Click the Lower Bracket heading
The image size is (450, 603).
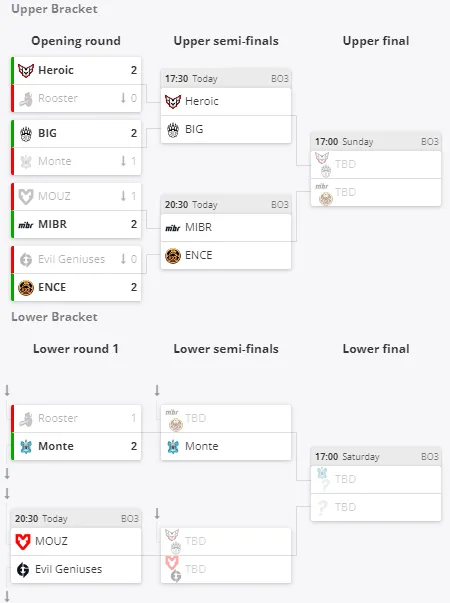54,317
